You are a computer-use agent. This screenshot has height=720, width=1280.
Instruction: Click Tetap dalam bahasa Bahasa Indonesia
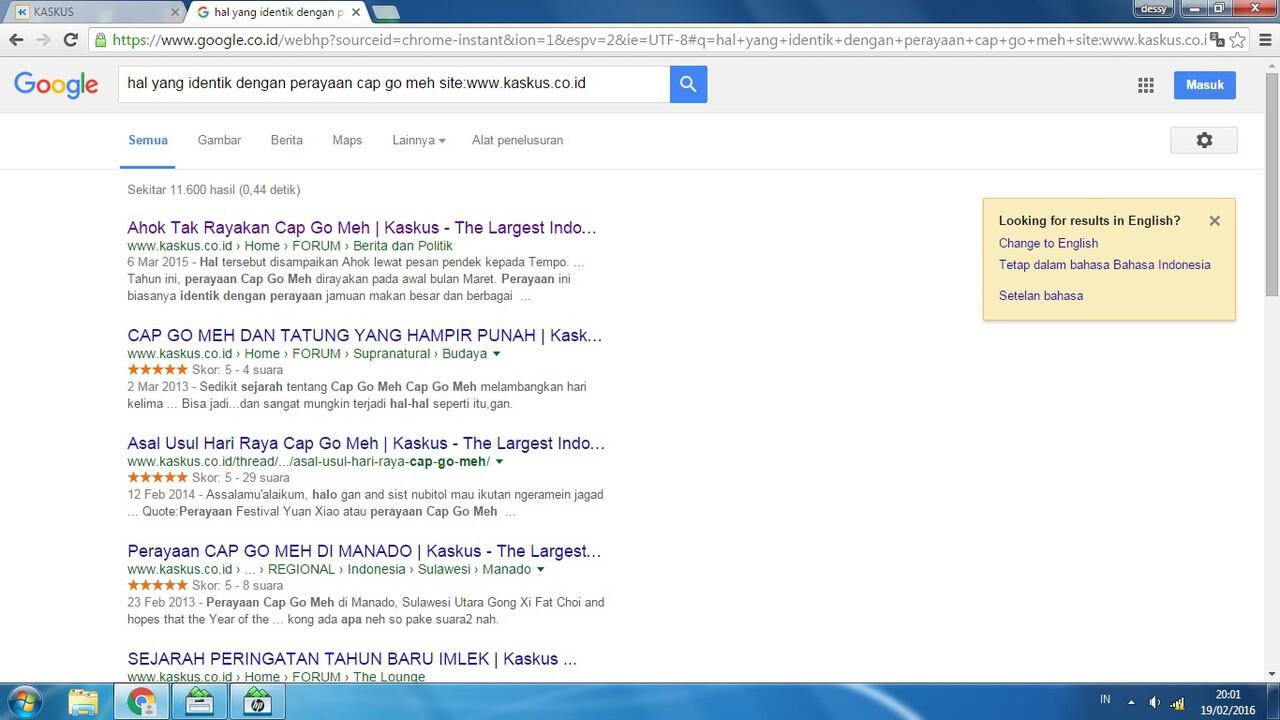(x=1104, y=265)
